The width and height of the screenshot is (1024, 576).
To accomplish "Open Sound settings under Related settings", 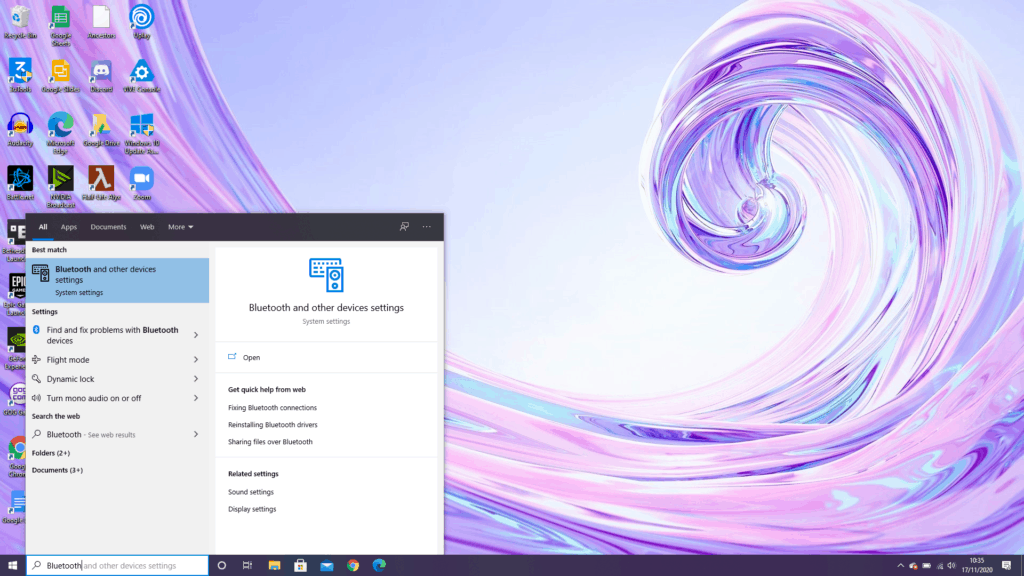I will (x=250, y=492).
